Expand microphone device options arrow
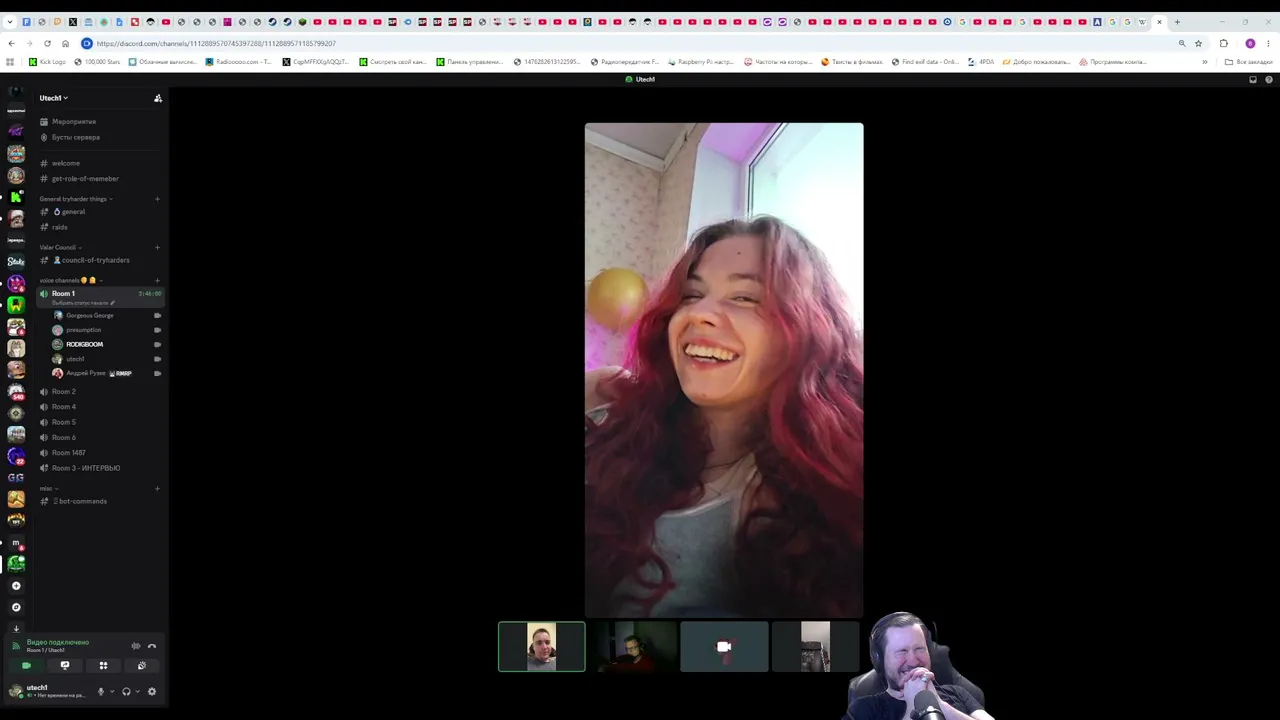This screenshot has width=1280, height=720. click(x=112, y=691)
